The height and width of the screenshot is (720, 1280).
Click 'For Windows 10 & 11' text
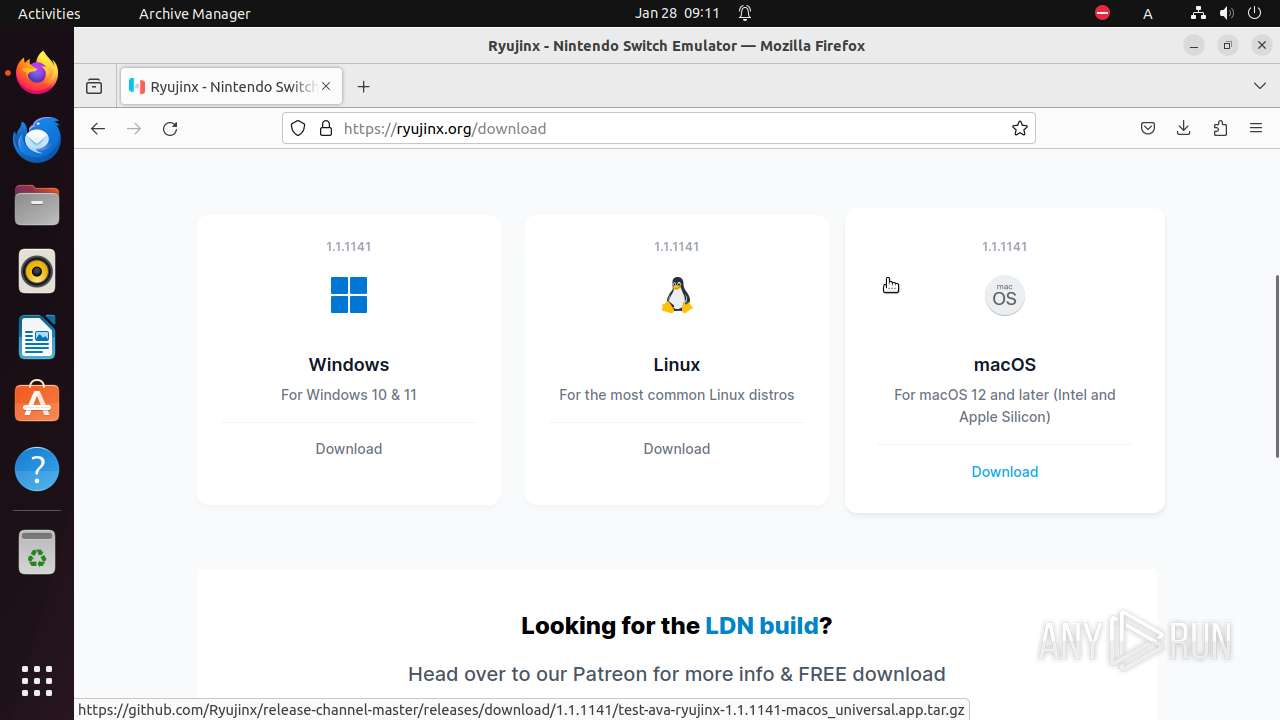[x=349, y=395]
